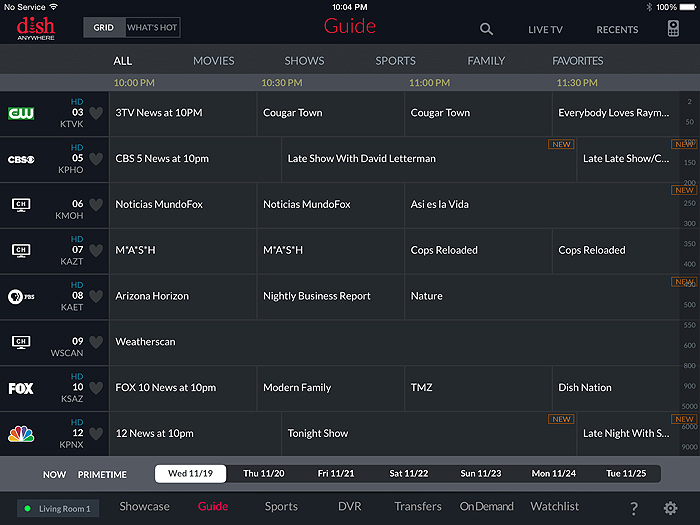The width and height of the screenshot is (700, 525).
Task: Open settings gear icon
Action: click(671, 508)
